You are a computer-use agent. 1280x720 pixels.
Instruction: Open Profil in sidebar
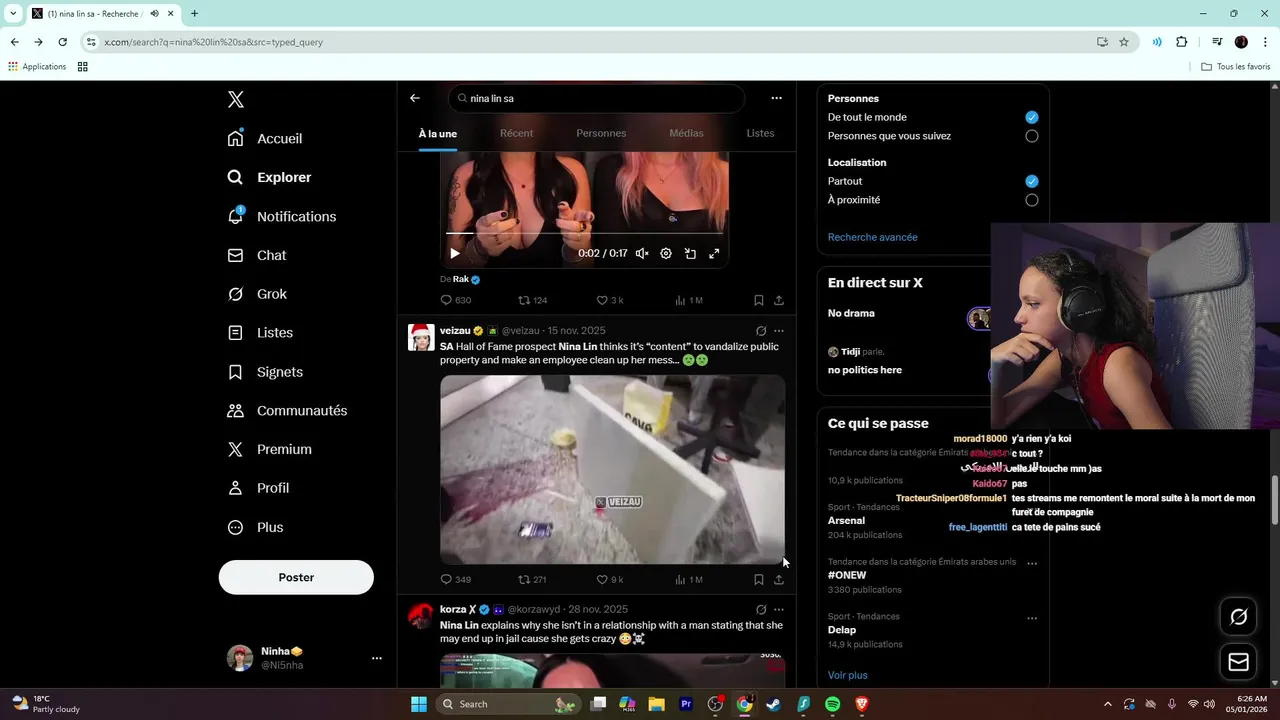pos(259,488)
